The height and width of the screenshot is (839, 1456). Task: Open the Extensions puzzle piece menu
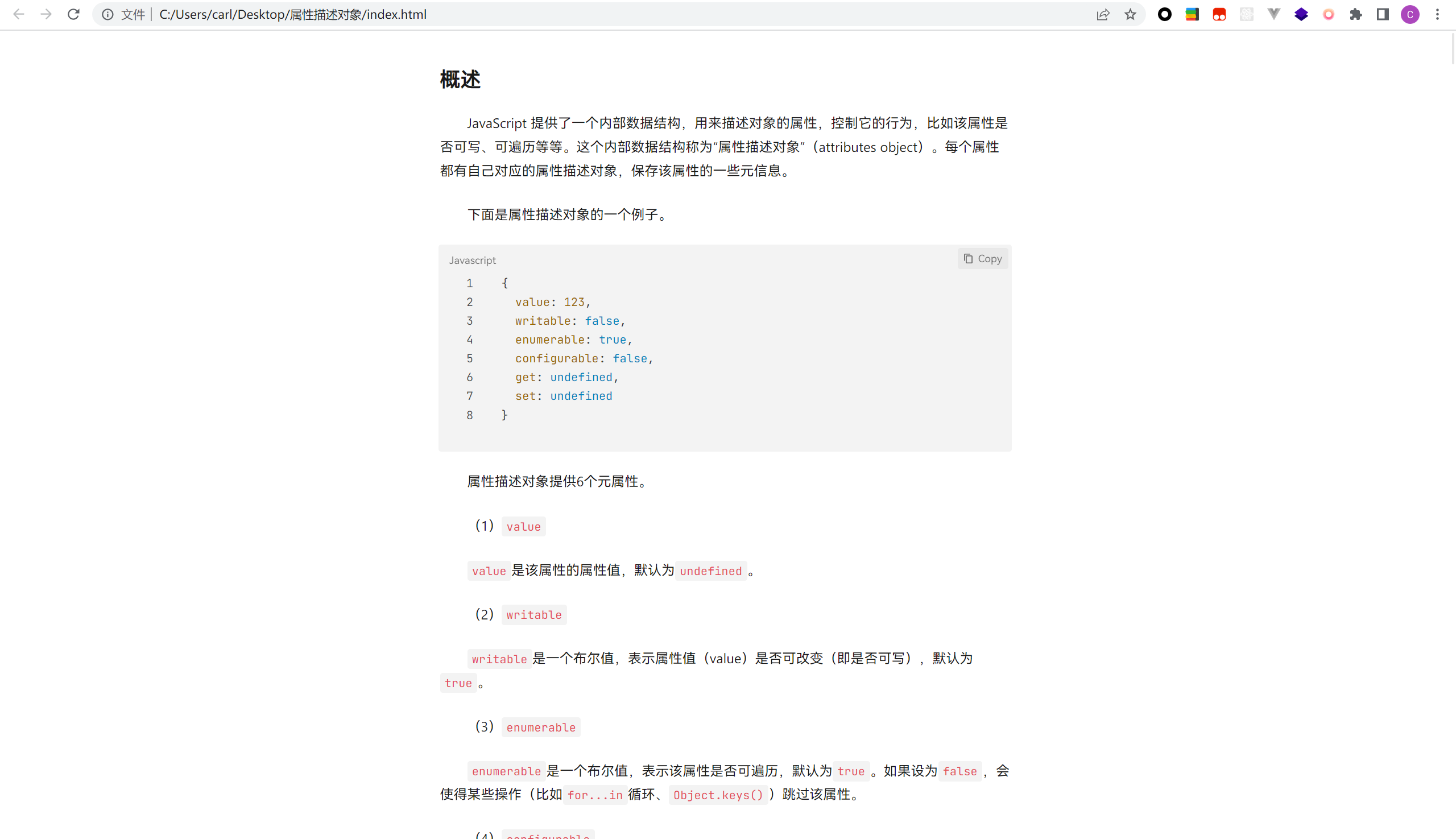(x=1356, y=14)
